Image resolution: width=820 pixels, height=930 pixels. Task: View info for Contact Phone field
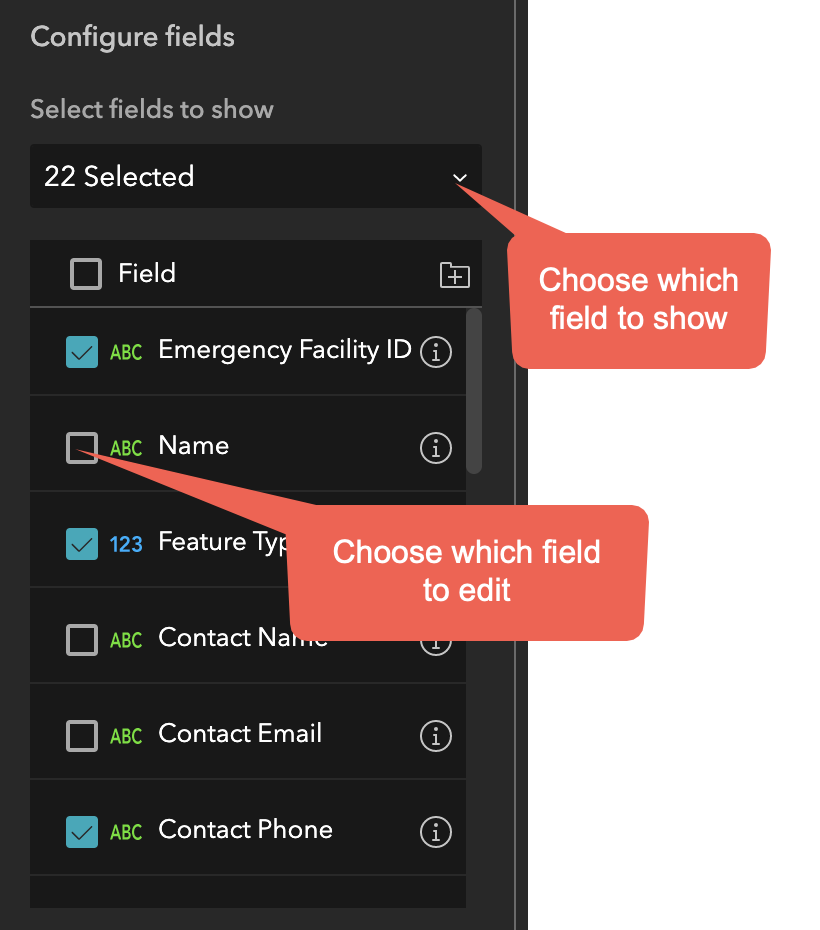[435, 831]
